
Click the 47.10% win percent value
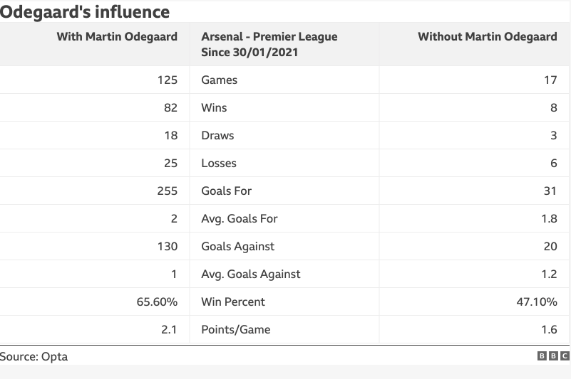click(x=537, y=302)
